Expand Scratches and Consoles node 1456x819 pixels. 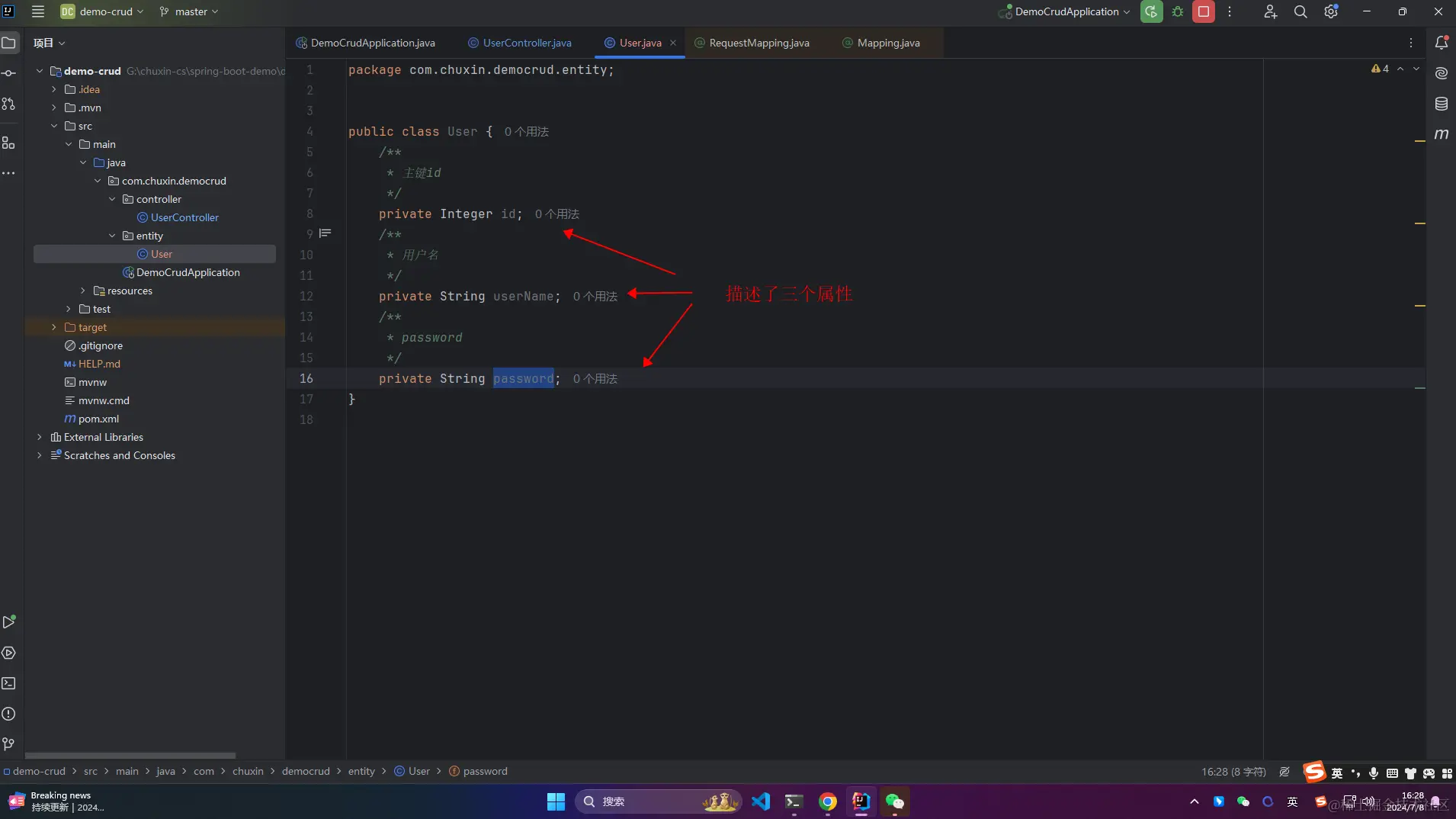point(40,455)
